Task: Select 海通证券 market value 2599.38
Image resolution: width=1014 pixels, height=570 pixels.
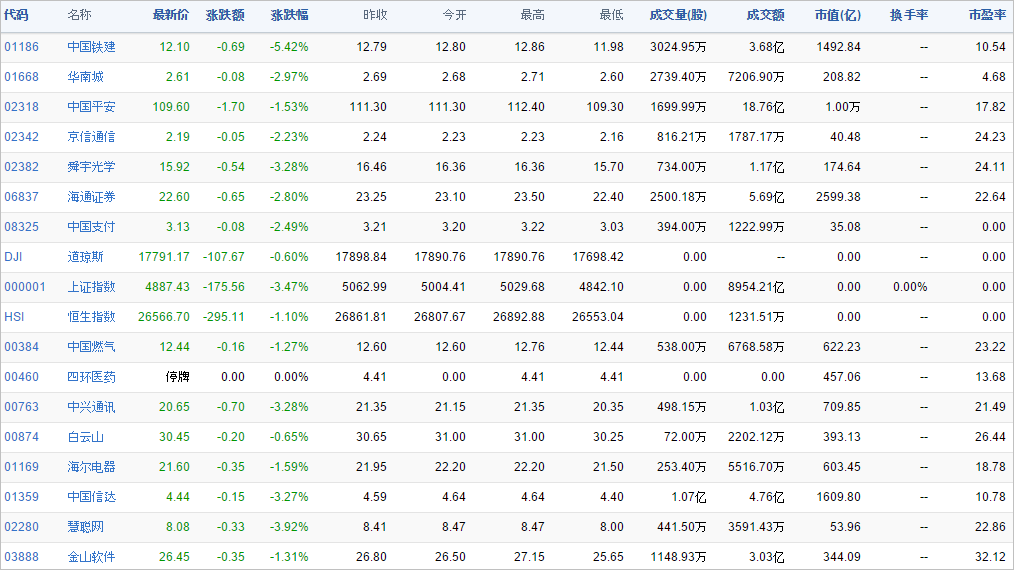Action: point(838,197)
